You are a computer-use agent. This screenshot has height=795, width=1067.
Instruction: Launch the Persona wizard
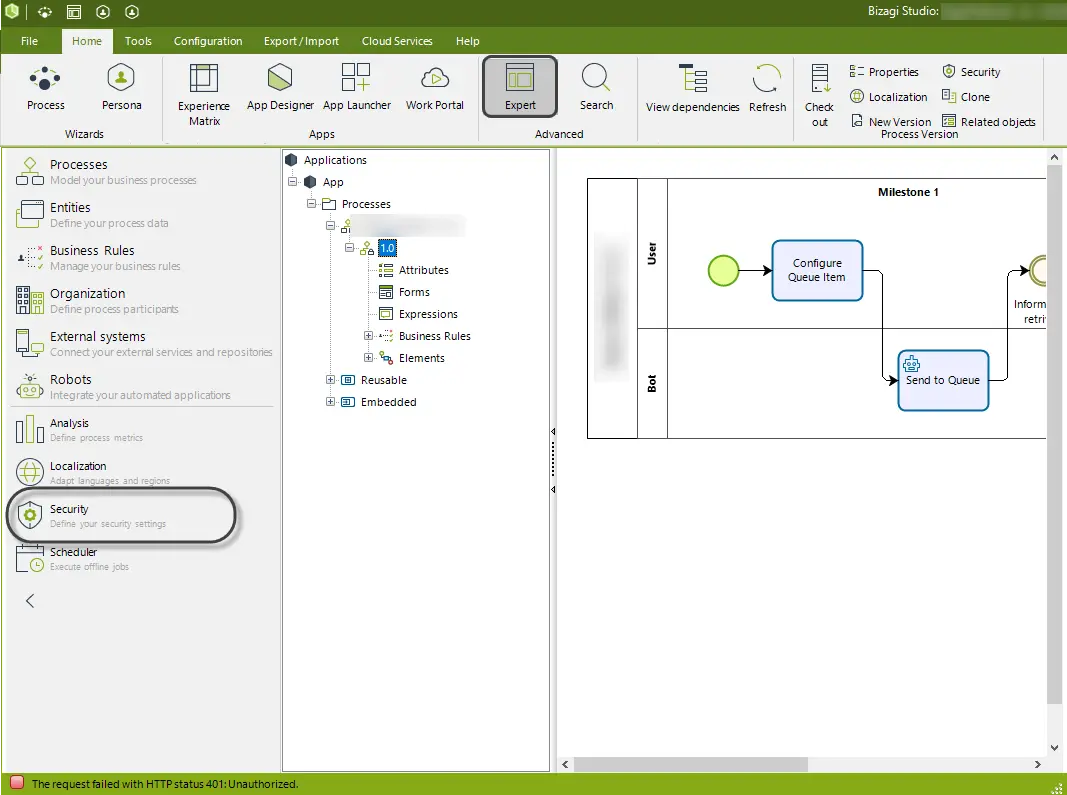[121, 88]
